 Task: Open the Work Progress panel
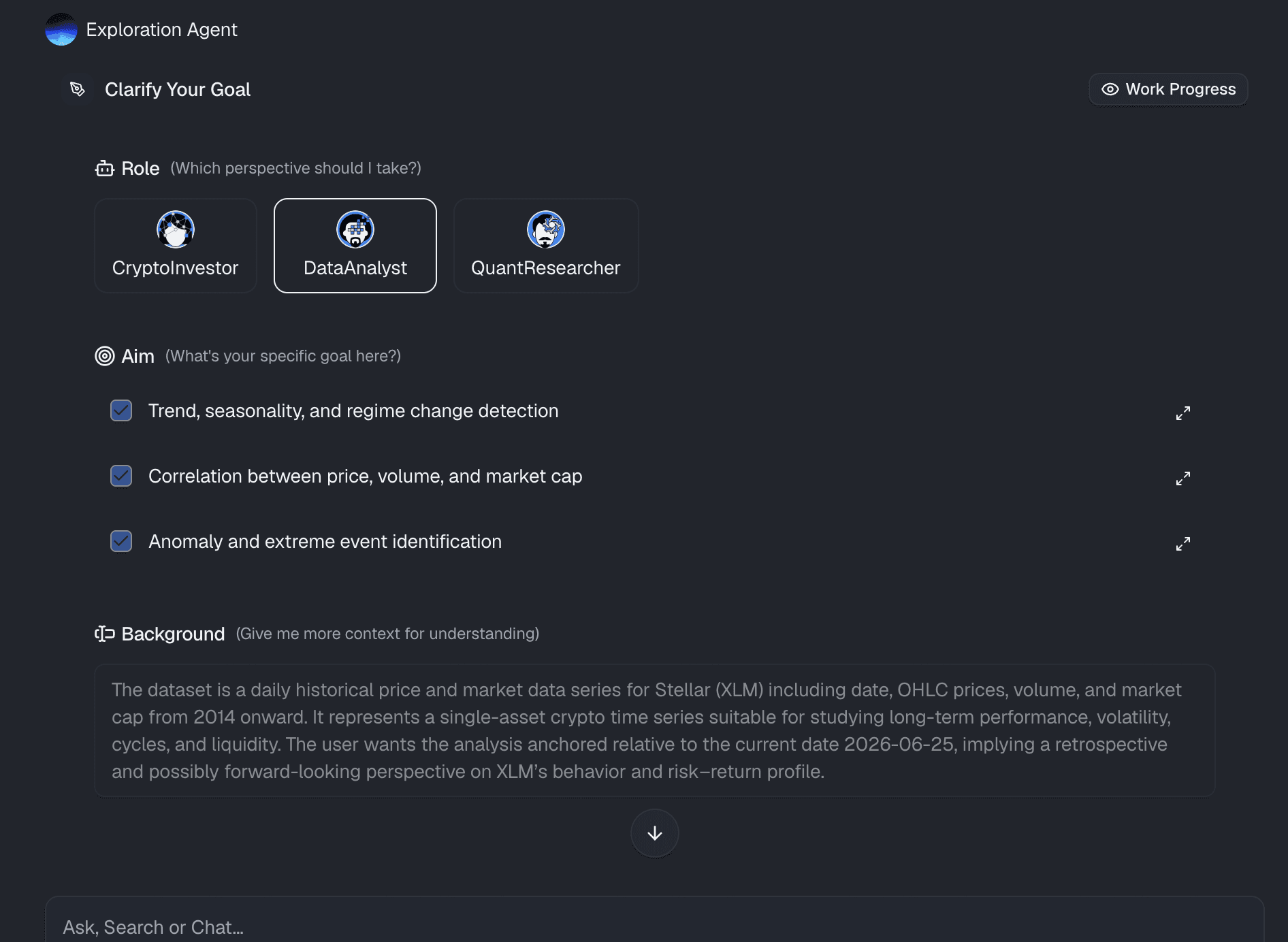click(x=1168, y=89)
